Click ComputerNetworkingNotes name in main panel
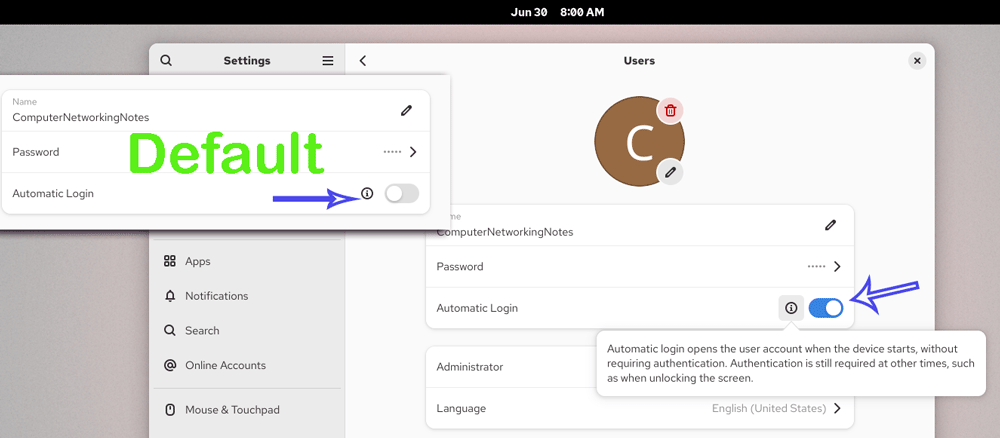Screen dimensions: 1000x438 504,232
